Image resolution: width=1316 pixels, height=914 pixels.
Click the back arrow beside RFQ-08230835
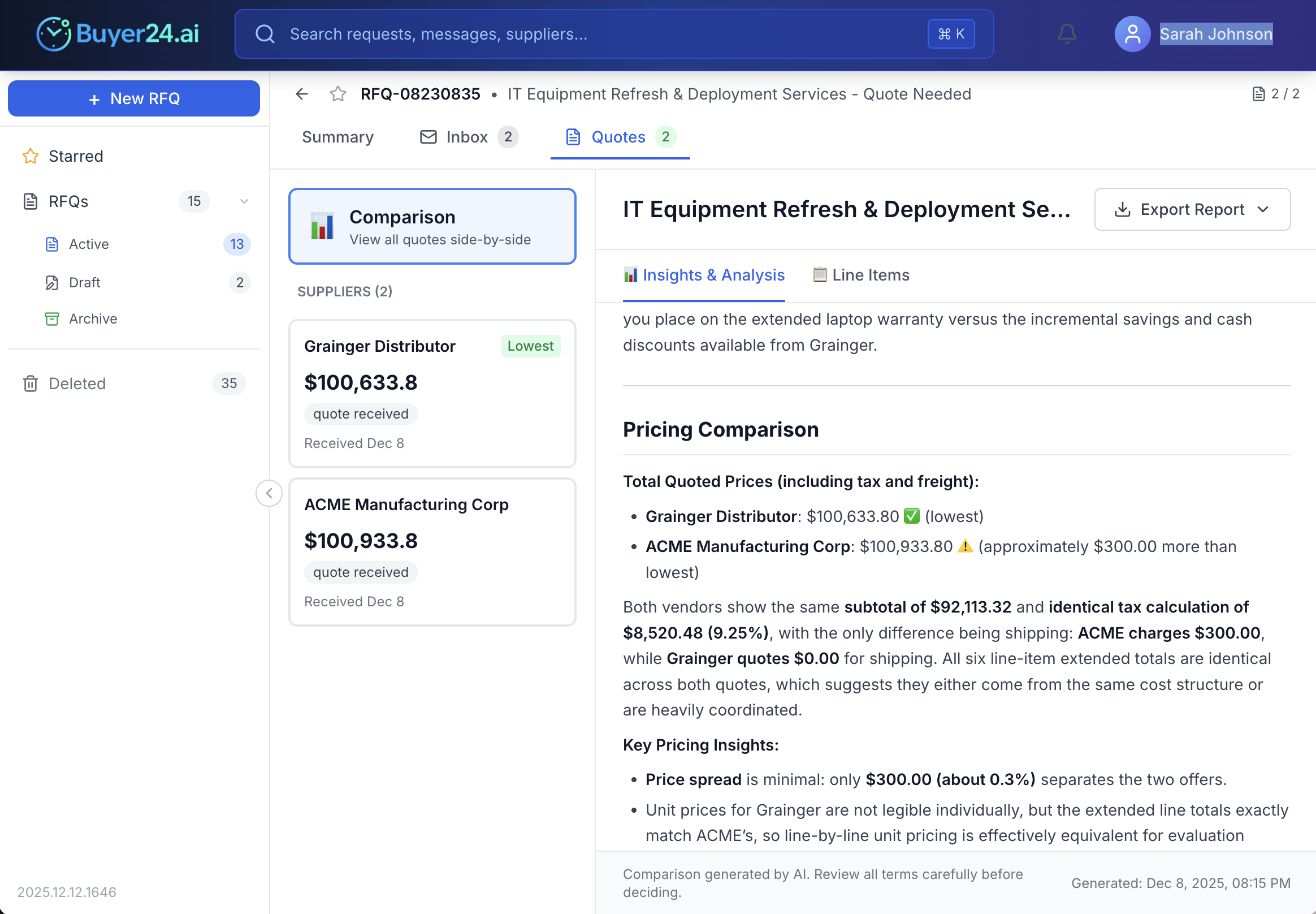point(302,94)
